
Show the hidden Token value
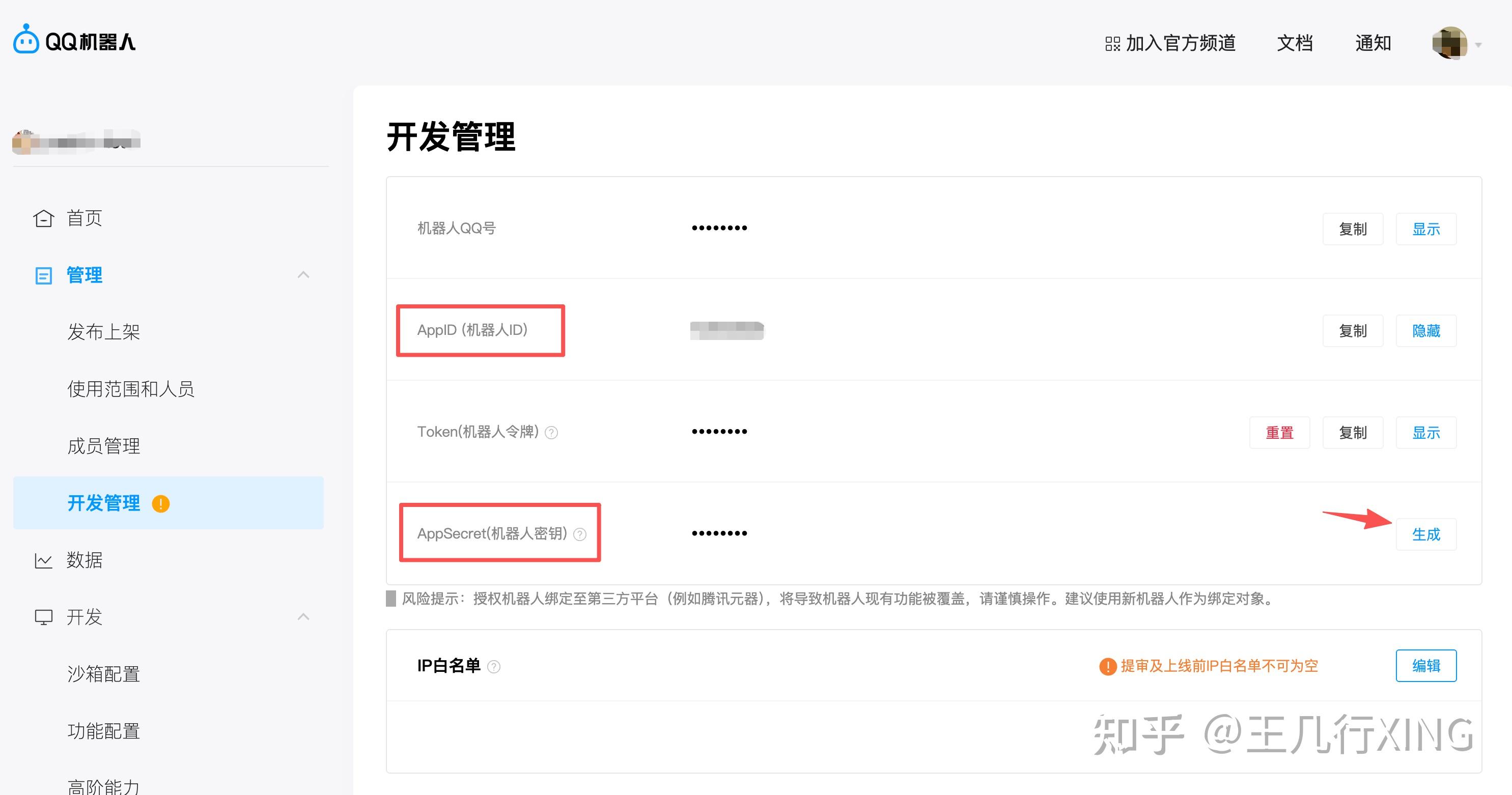tap(1426, 433)
